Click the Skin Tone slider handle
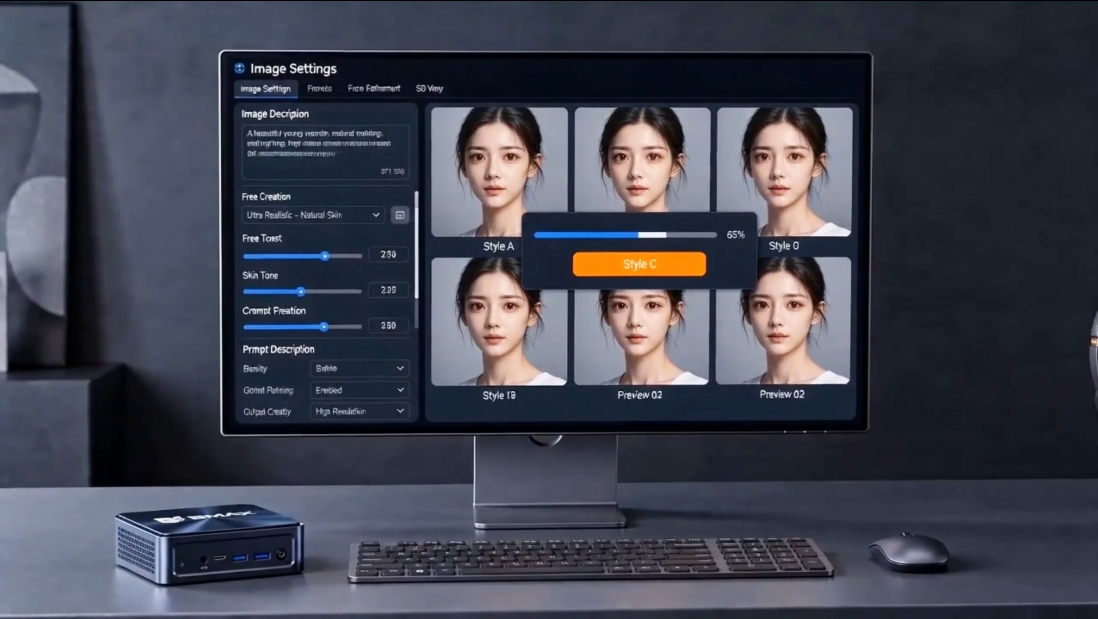This screenshot has height=619, width=1098. coord(301,291)
